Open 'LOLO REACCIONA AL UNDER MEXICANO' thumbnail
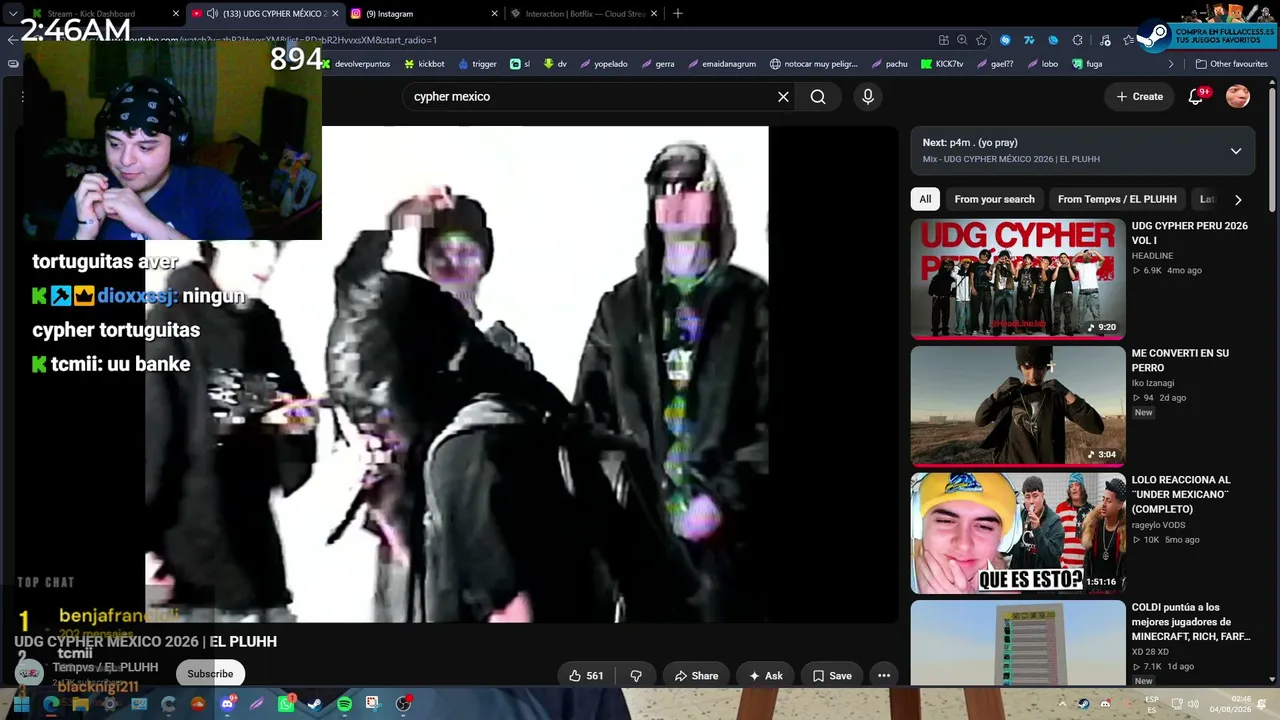Screen dimensions: 1280x720 (1018, 533)
